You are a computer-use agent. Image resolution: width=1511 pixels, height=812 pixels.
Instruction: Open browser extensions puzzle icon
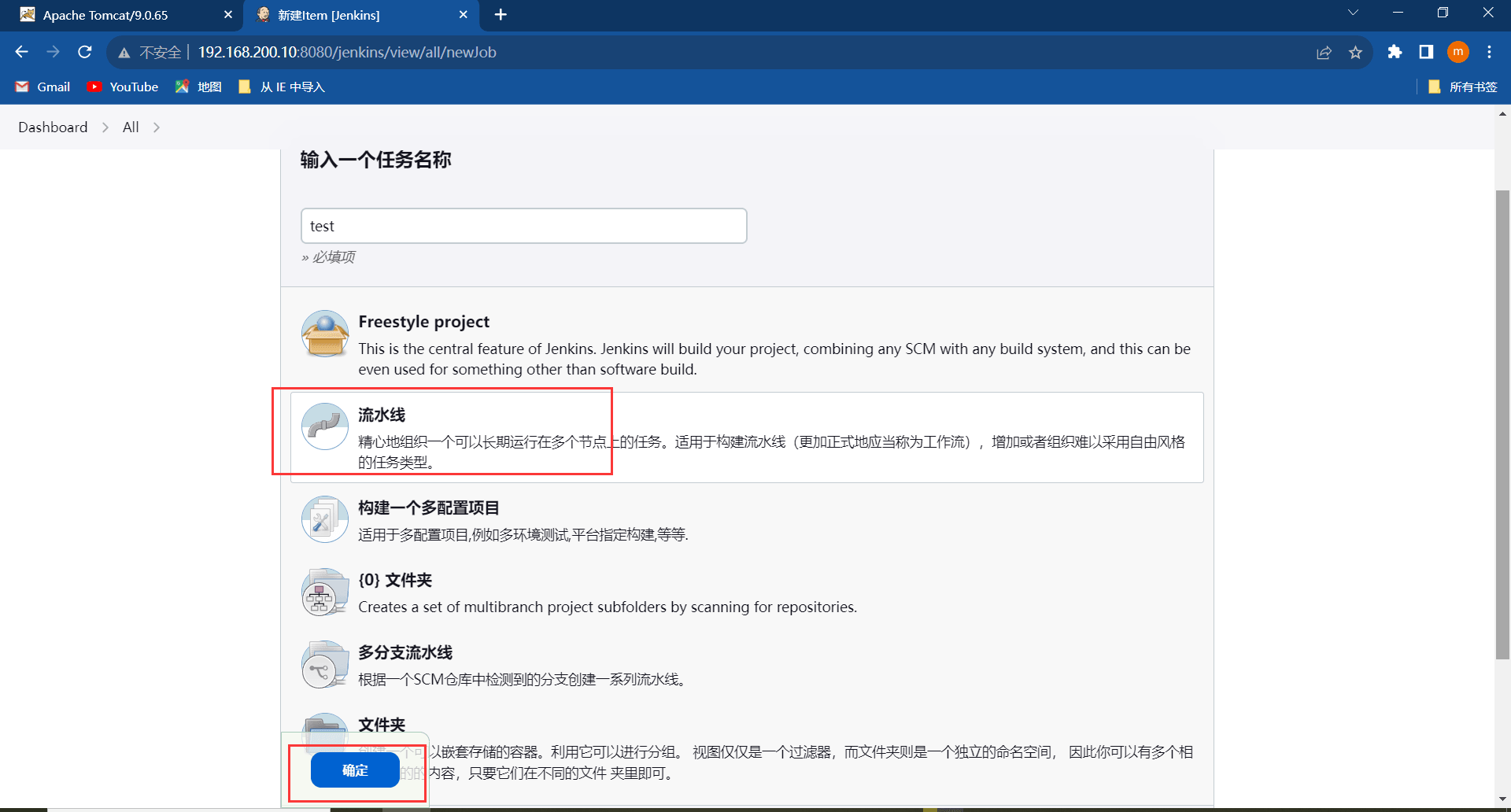coord(1395,52)
